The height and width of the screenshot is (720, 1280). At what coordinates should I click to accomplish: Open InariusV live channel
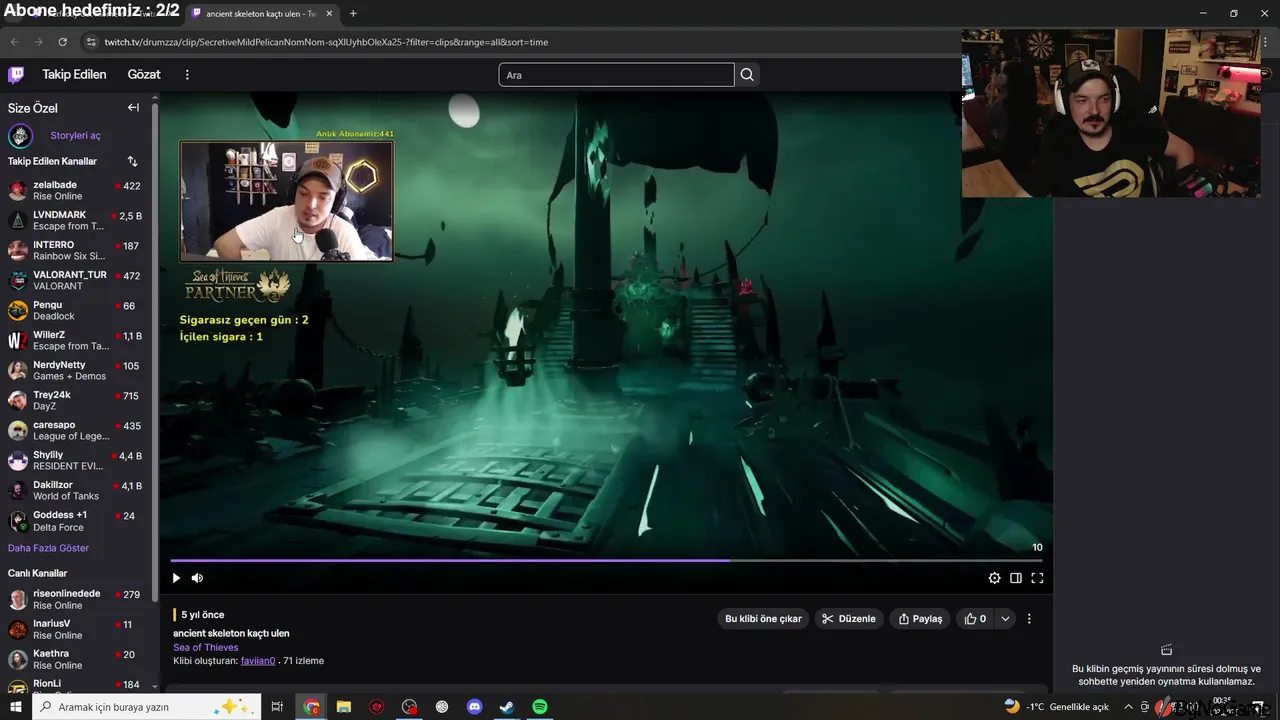pyautogui.click(x=76, y=629)
